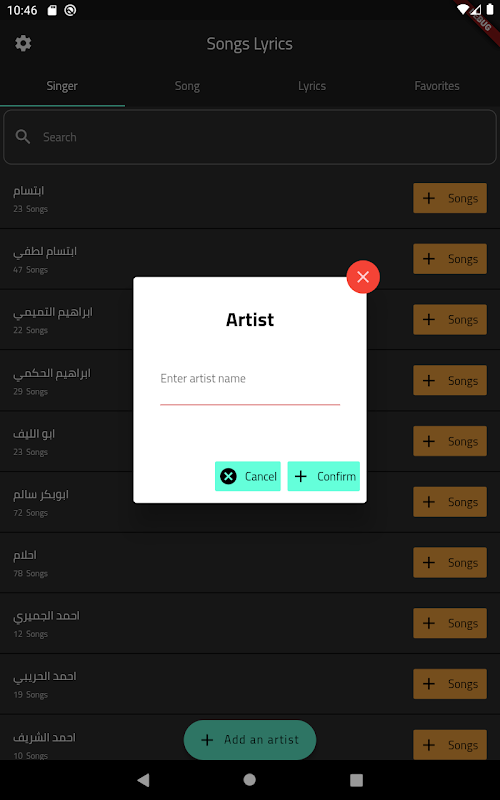Screen dimensions: 500x800
Task: Add songs for احلام with 78 songs
Action: pyautogui.click(x=449, y=562)
